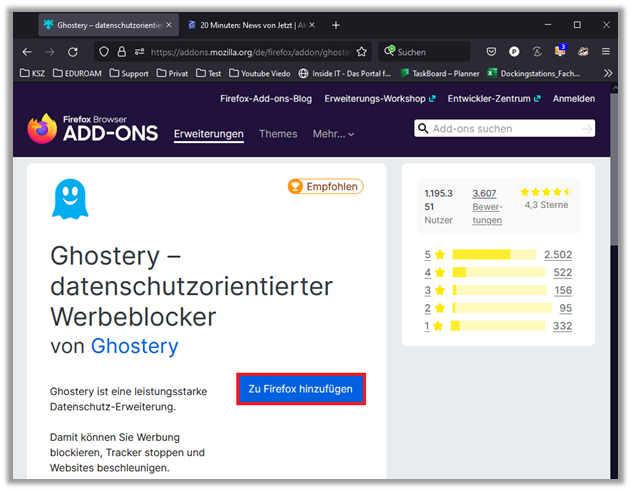This screenshot has width=631, height=491.
Task: Click the Zu Firefox hinzufügen button
Action: click(x=300, y=389)
